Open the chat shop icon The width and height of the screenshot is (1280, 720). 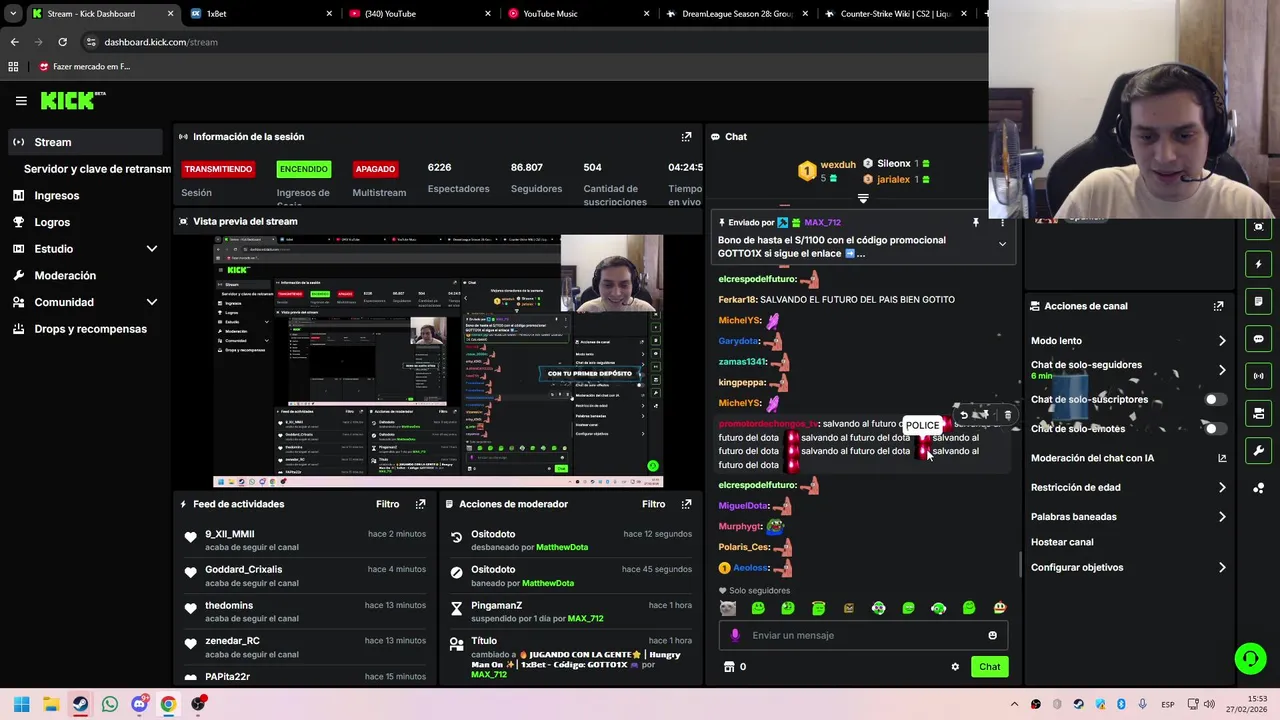coord(729,667)
